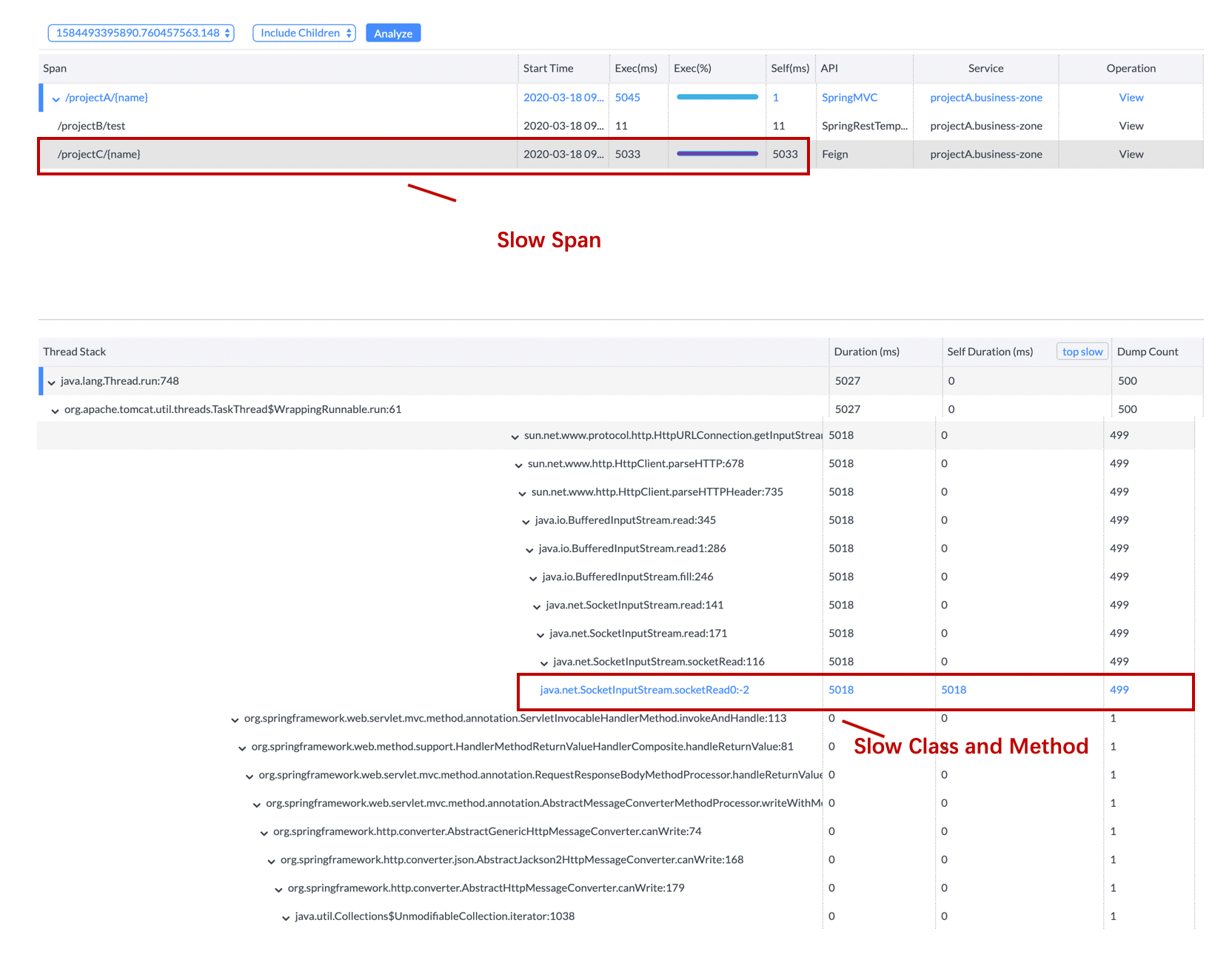This screenshot has width=1232, height=980.
Task: Click the java.net.SocketInputStream.socketRead0:-2 entry
Action: point(644,690)
